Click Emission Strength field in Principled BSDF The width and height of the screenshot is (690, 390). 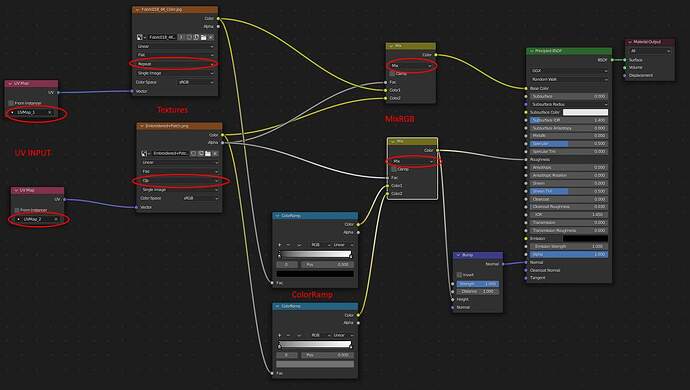[569, 247]
